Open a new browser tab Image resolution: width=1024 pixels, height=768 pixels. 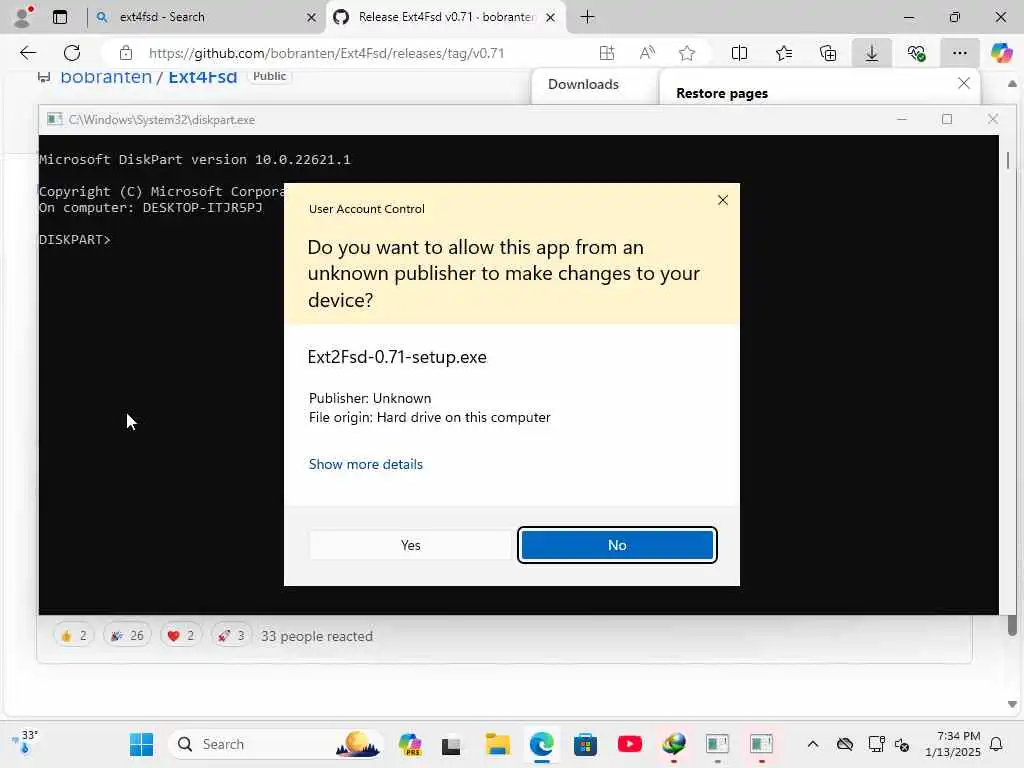click(x=587, y=17)
